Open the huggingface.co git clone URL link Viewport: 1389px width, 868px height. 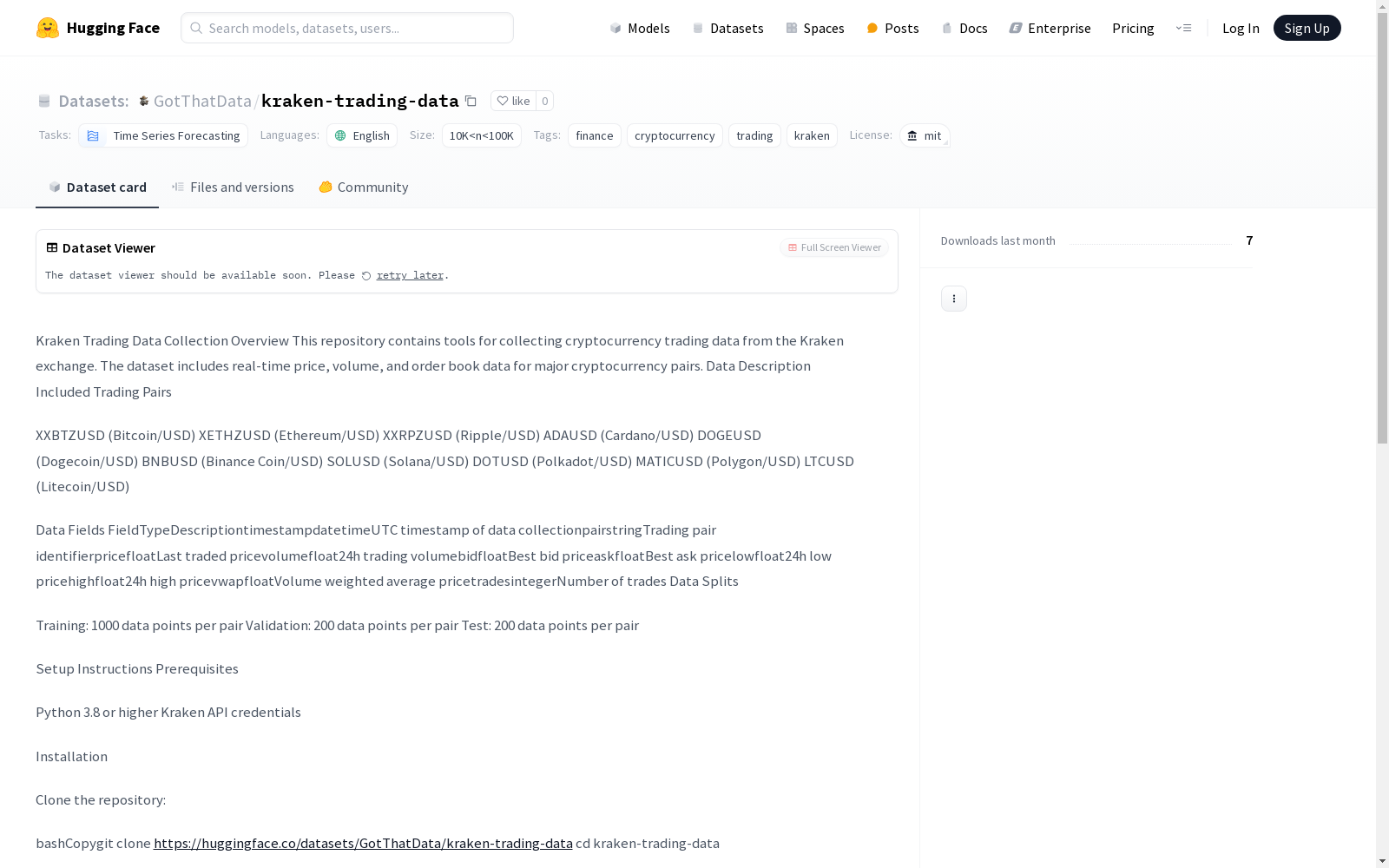363,843
